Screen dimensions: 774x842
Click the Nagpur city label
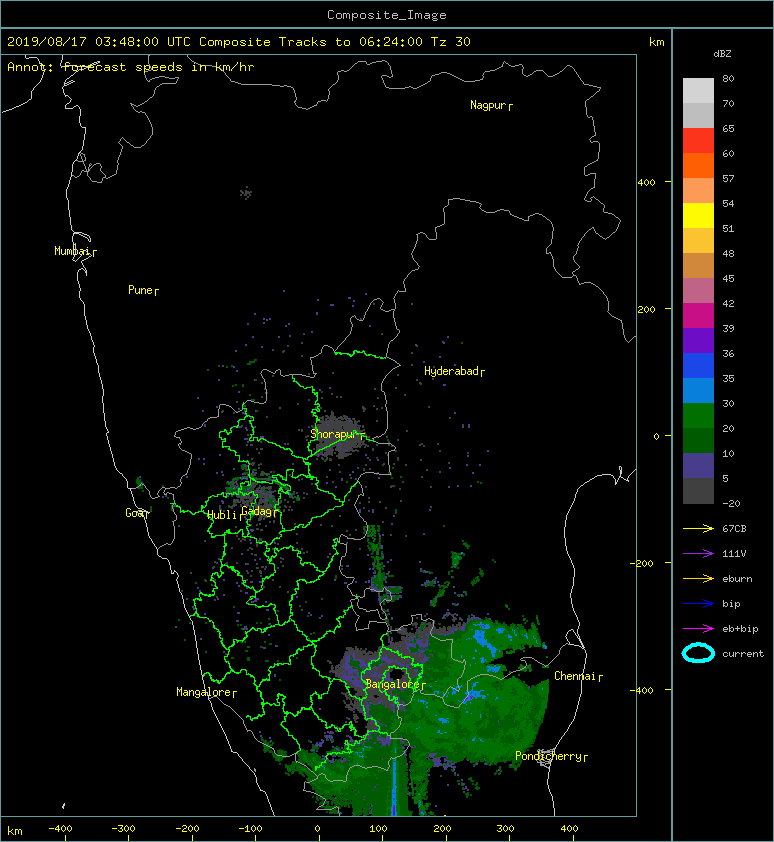(488, 106)
